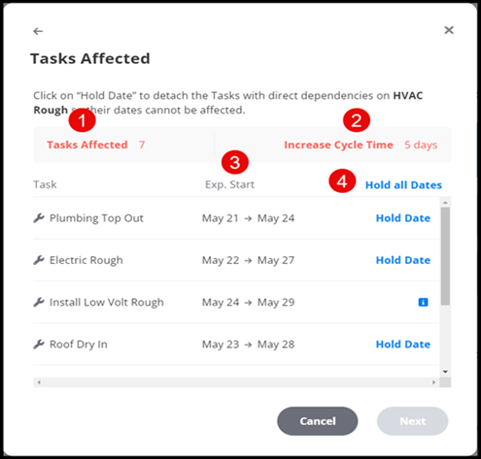Click the horizontal scrollbar right arrow
This screenshot has width=481, height=459.
point(434,382)
